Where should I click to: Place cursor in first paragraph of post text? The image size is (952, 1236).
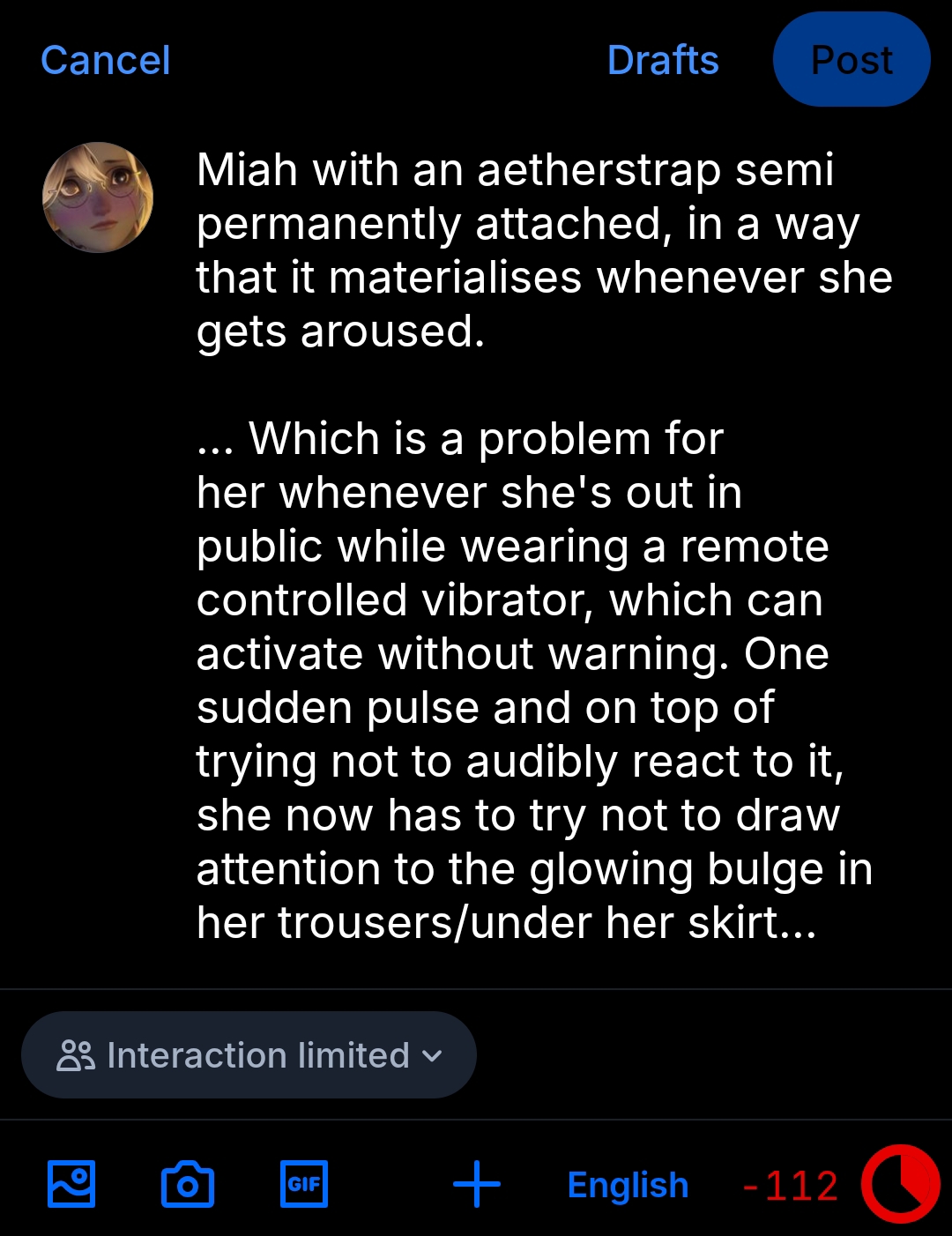pos(529,251)
